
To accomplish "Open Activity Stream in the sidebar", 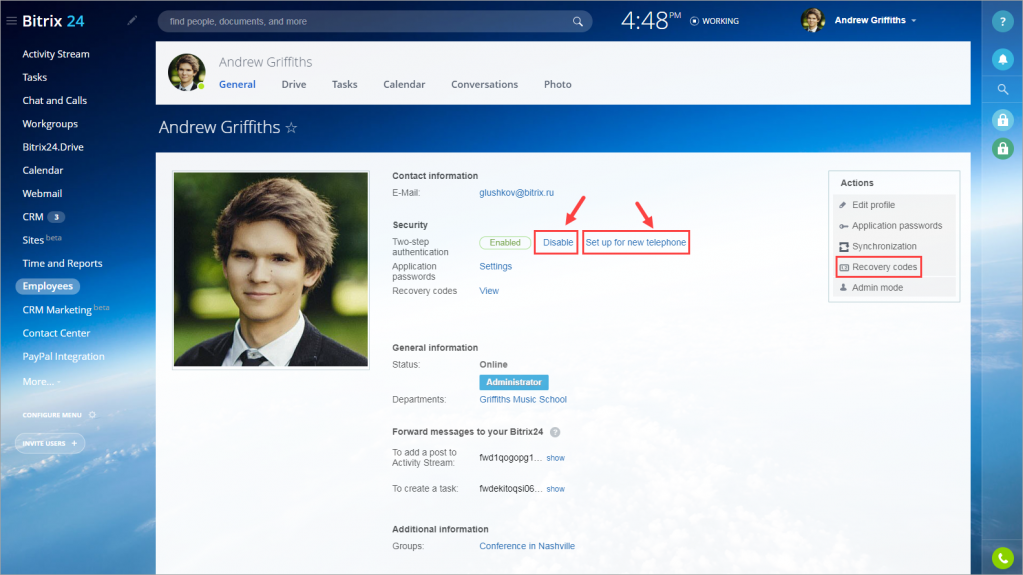I will click(x=55, y=54).
